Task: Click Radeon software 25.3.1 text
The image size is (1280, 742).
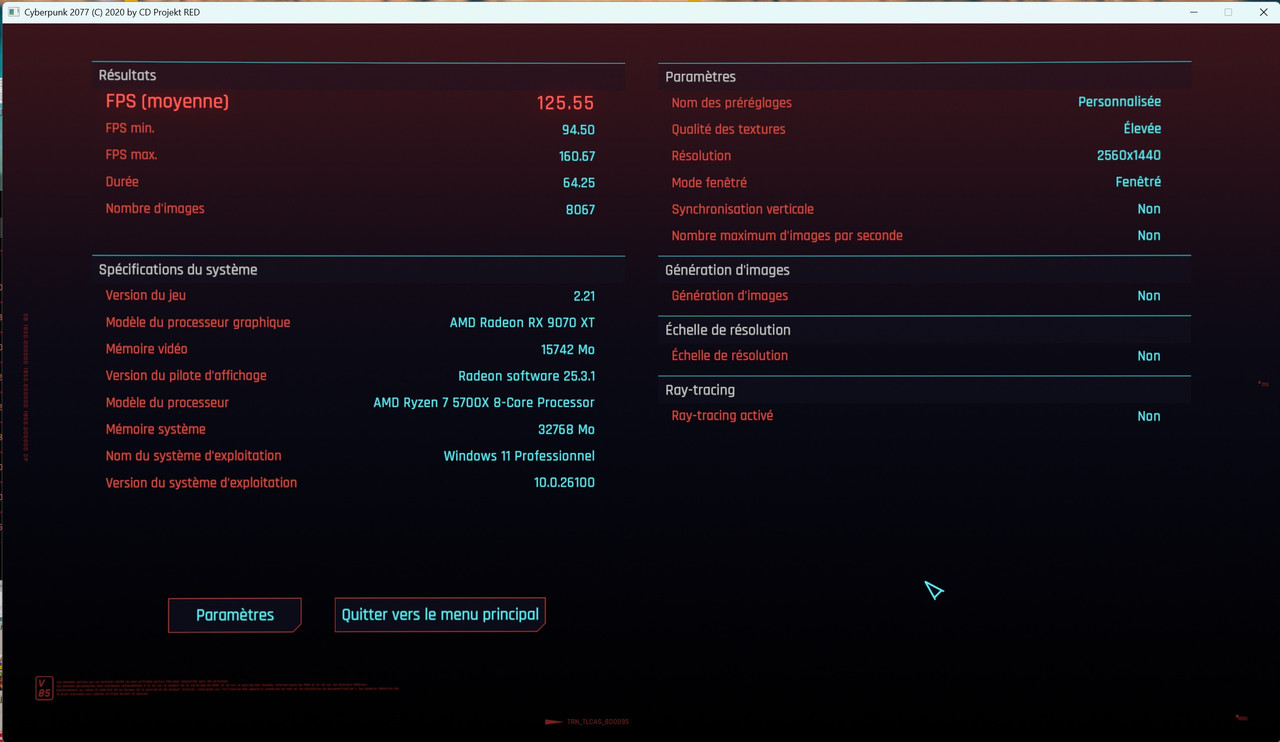Action: point(526,376)
